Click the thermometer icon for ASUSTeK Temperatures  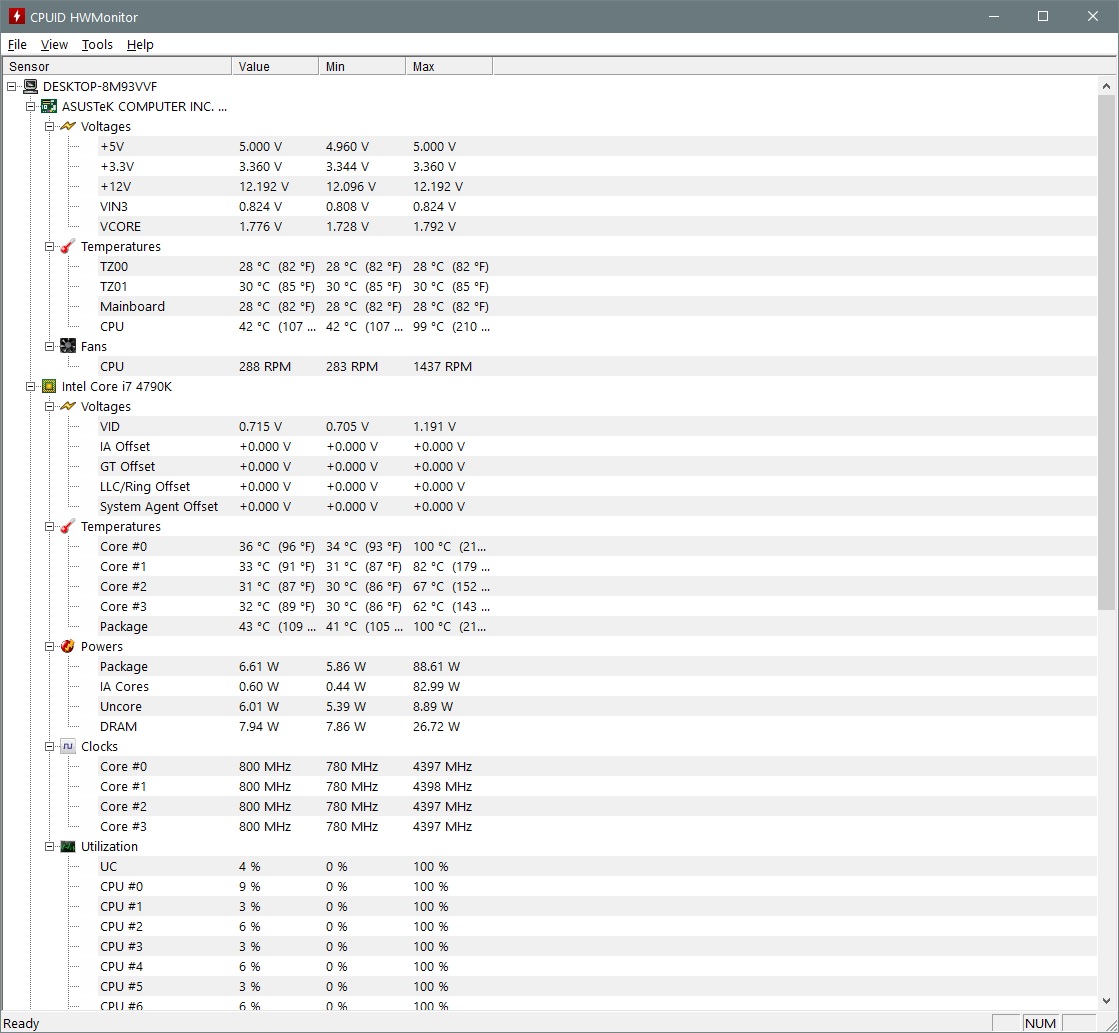[x=68, y=246]
